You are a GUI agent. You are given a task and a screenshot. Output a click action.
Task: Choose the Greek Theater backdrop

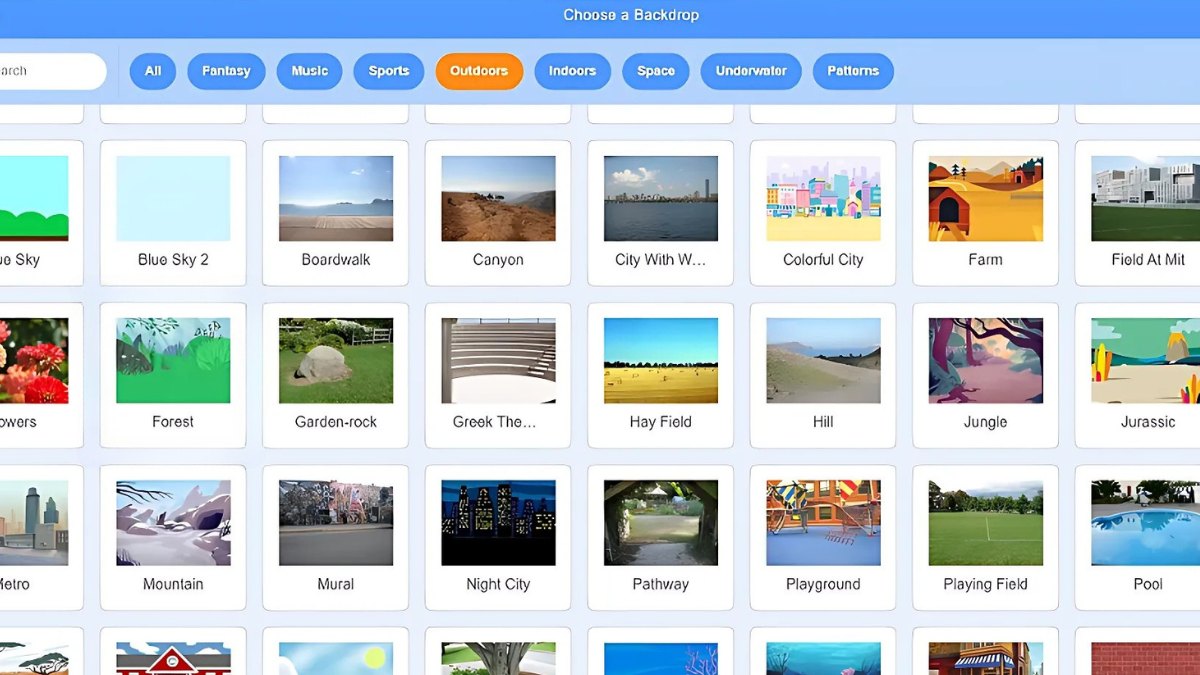click(498, 375)
